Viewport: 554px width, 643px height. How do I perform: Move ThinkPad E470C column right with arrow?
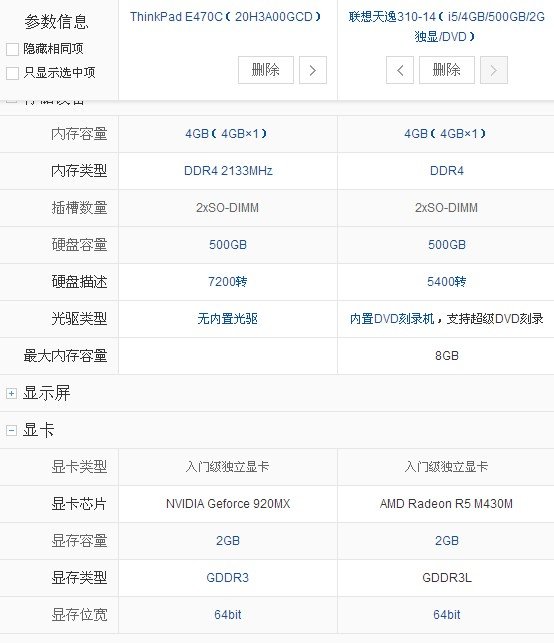pyautogui.click(x=313, y=70)
